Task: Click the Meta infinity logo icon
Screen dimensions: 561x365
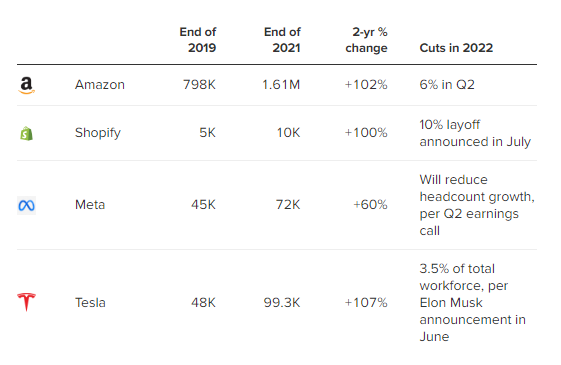Action: coord(26,205)
